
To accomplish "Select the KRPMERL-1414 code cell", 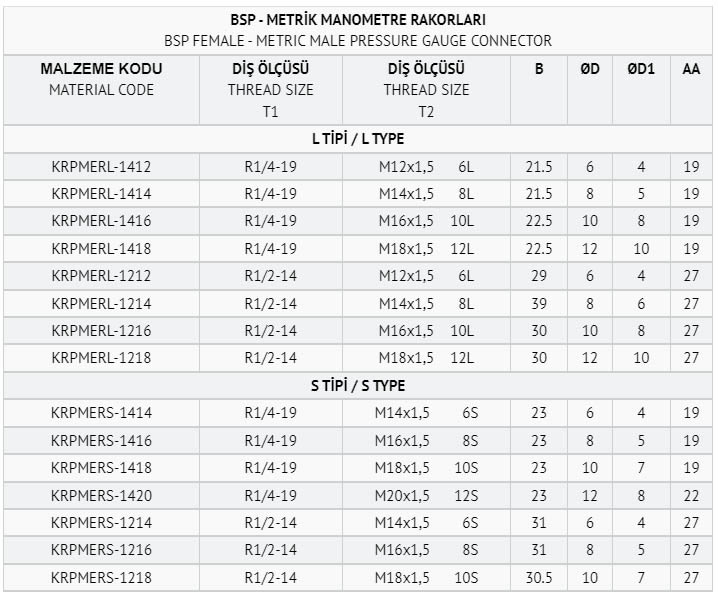I will coord(101,194).
